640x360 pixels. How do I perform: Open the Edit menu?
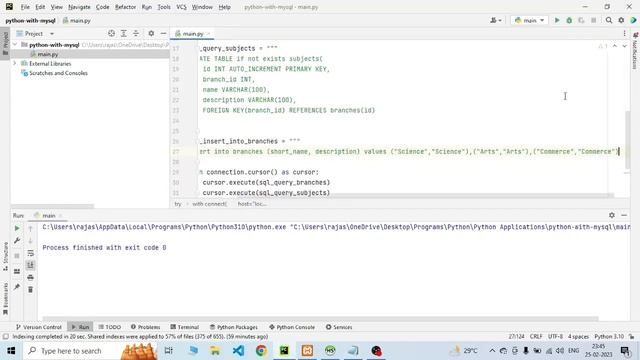(40, 7)
